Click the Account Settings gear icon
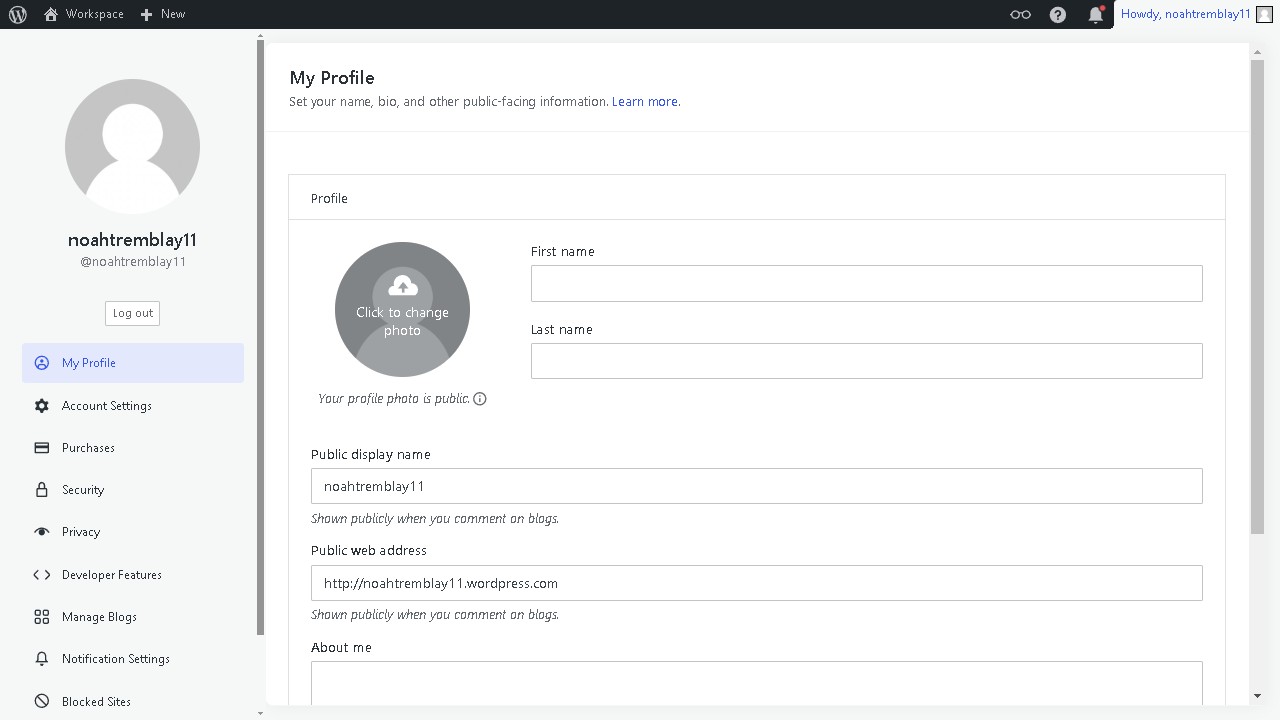The image size is (1280, 720). coord(42,406)
